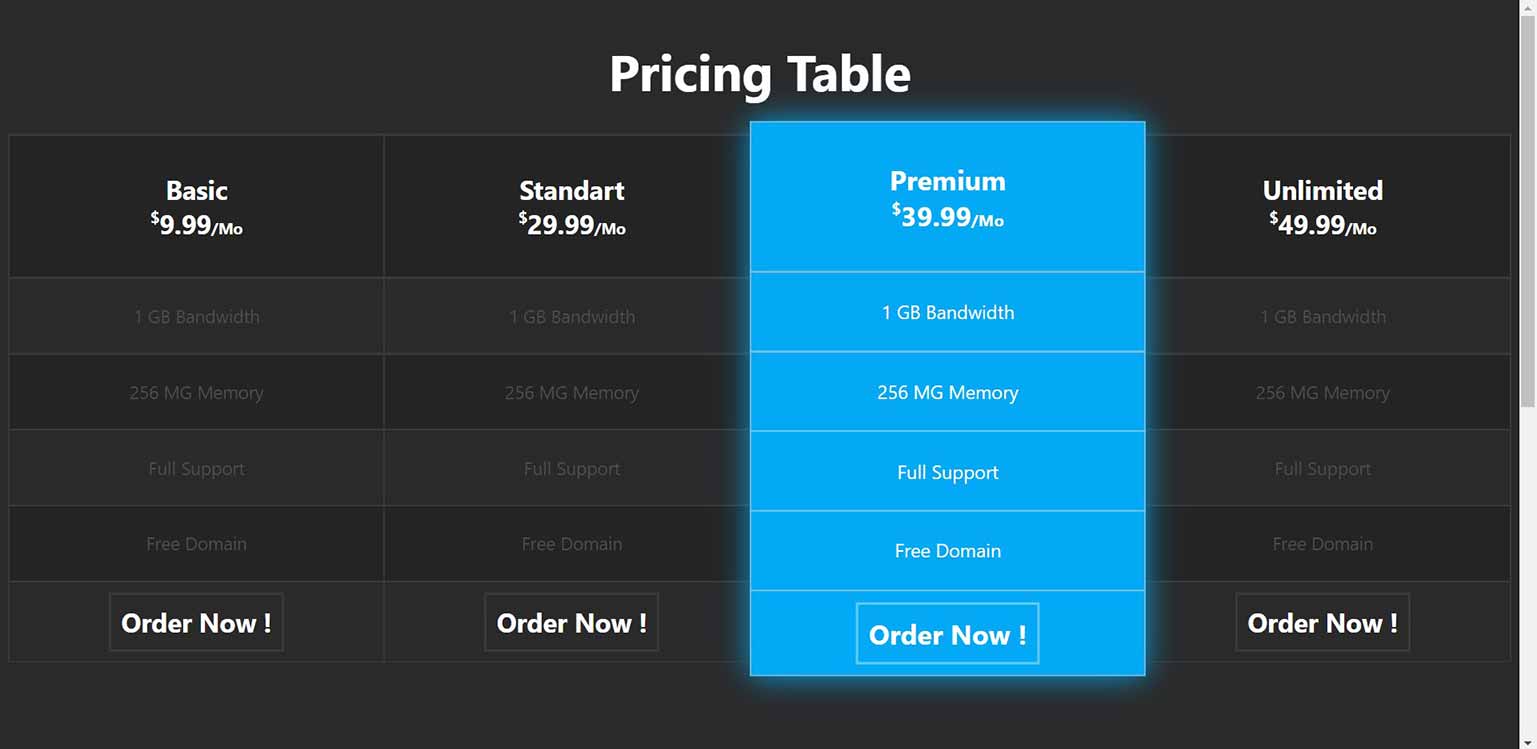
Task: Click Premium's Free Domain row
Action: pyautogui.click(x=947, y=551)
